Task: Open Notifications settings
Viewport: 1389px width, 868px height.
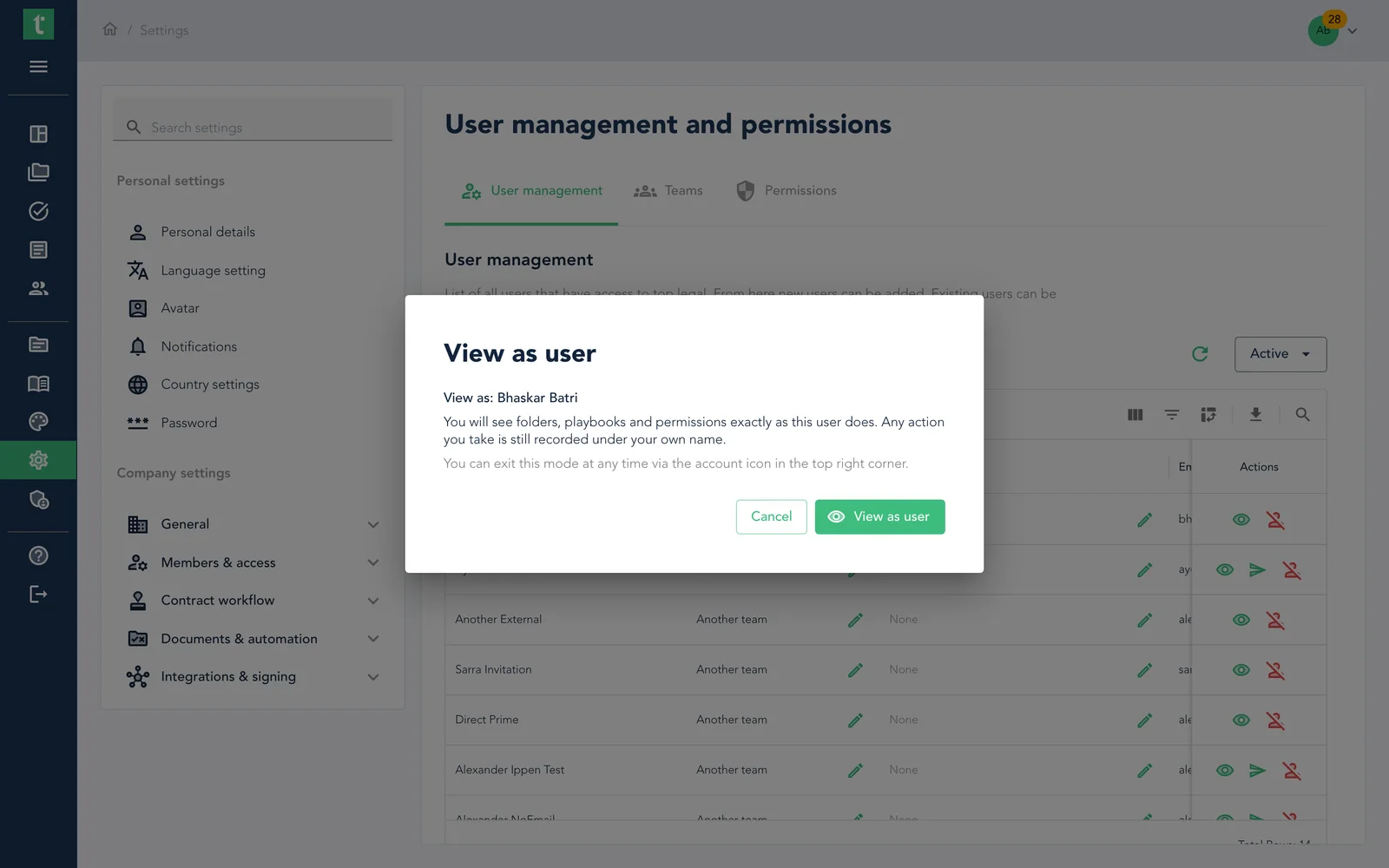Action: (199, 346)
